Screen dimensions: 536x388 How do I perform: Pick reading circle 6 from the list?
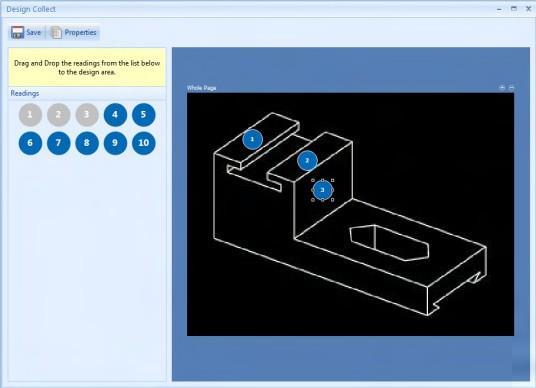30,143
